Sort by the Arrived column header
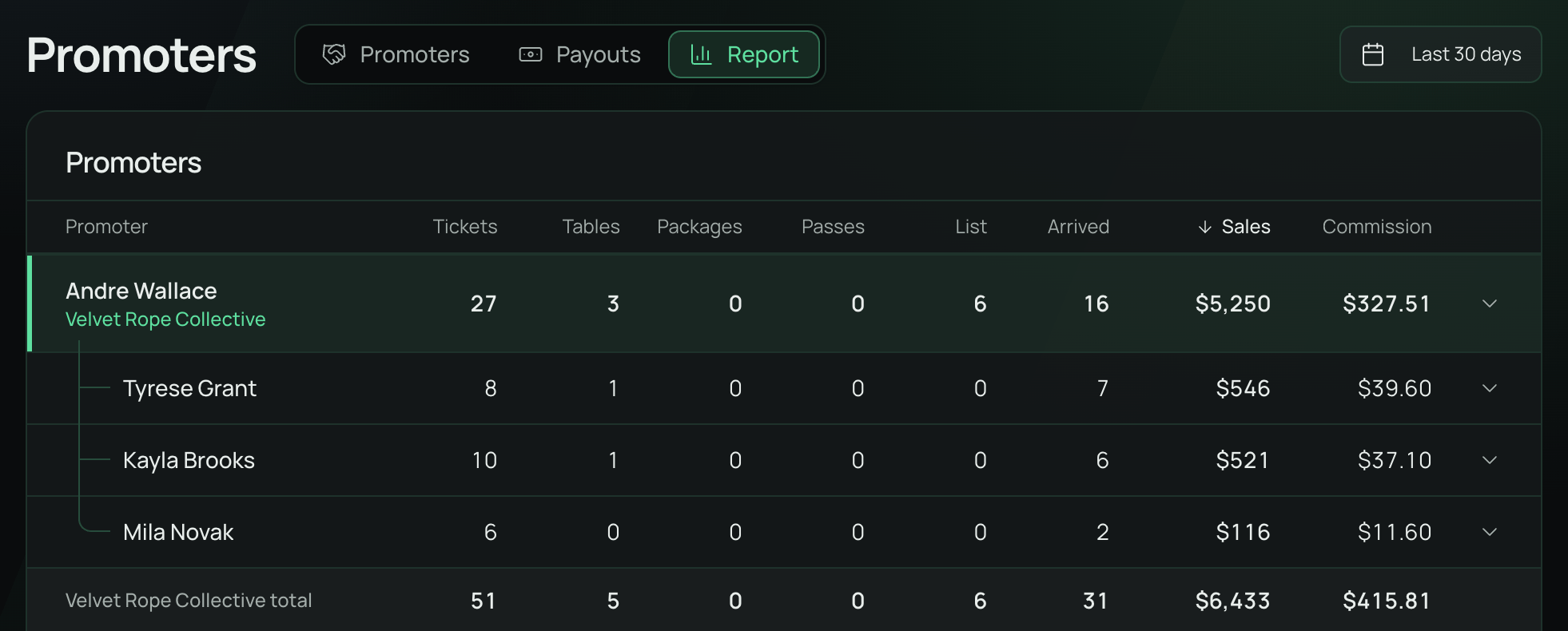This screenshot has height=631, width=1568. click(x=1078, y=227)
